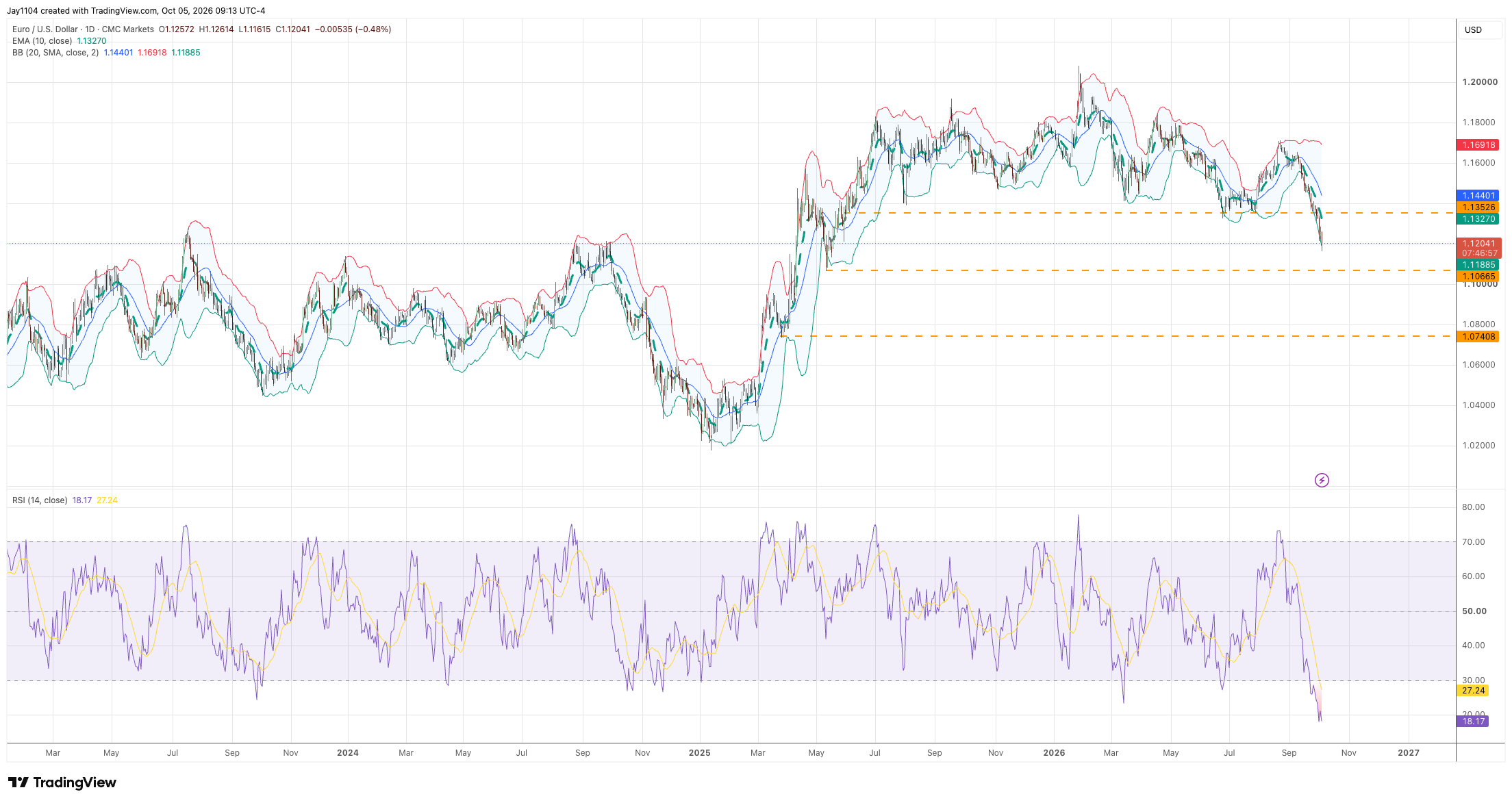Click the green 1.13270 EMA price label
This screenshot has height=803, width=1512.
click(1478, 219)
